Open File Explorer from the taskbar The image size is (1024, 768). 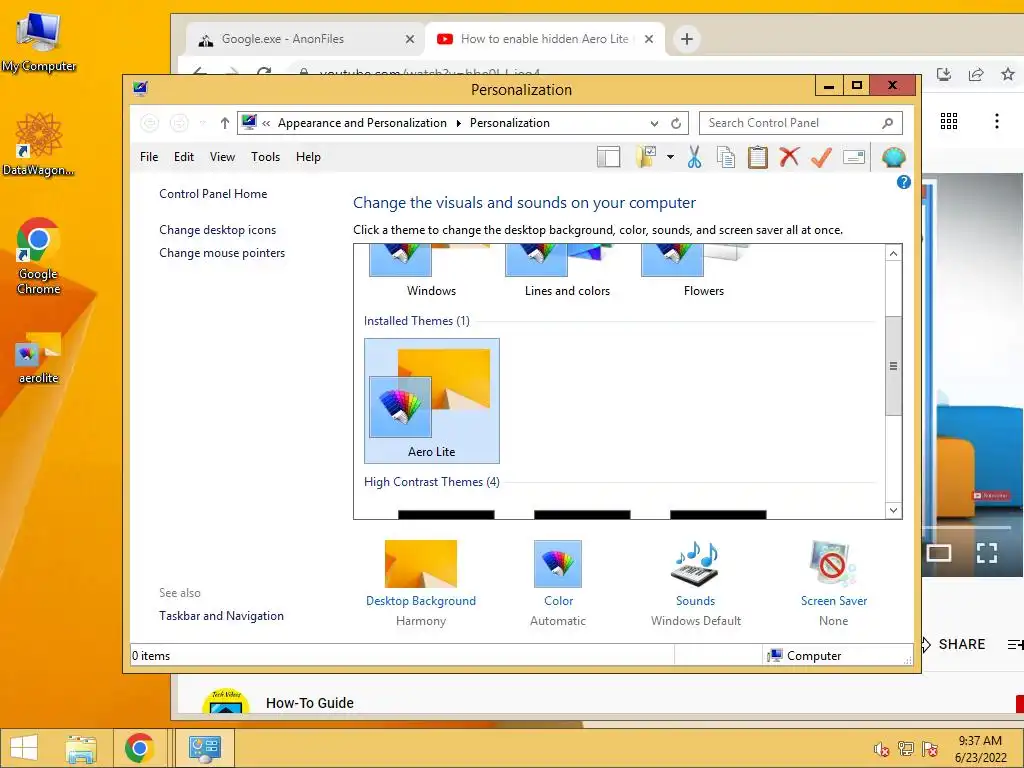(x=81, y=748)
